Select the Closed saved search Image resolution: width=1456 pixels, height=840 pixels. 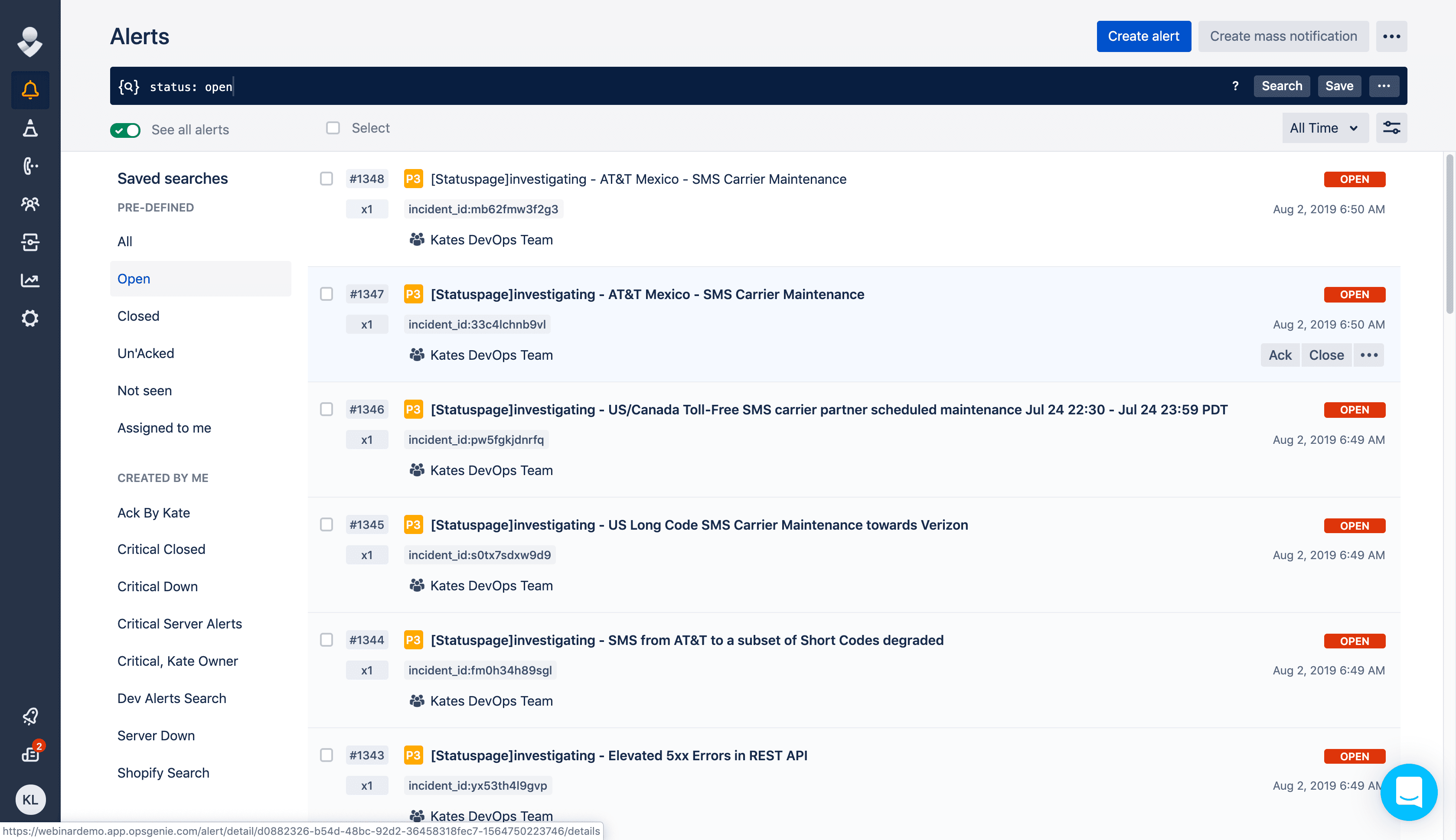coord(138,316)
